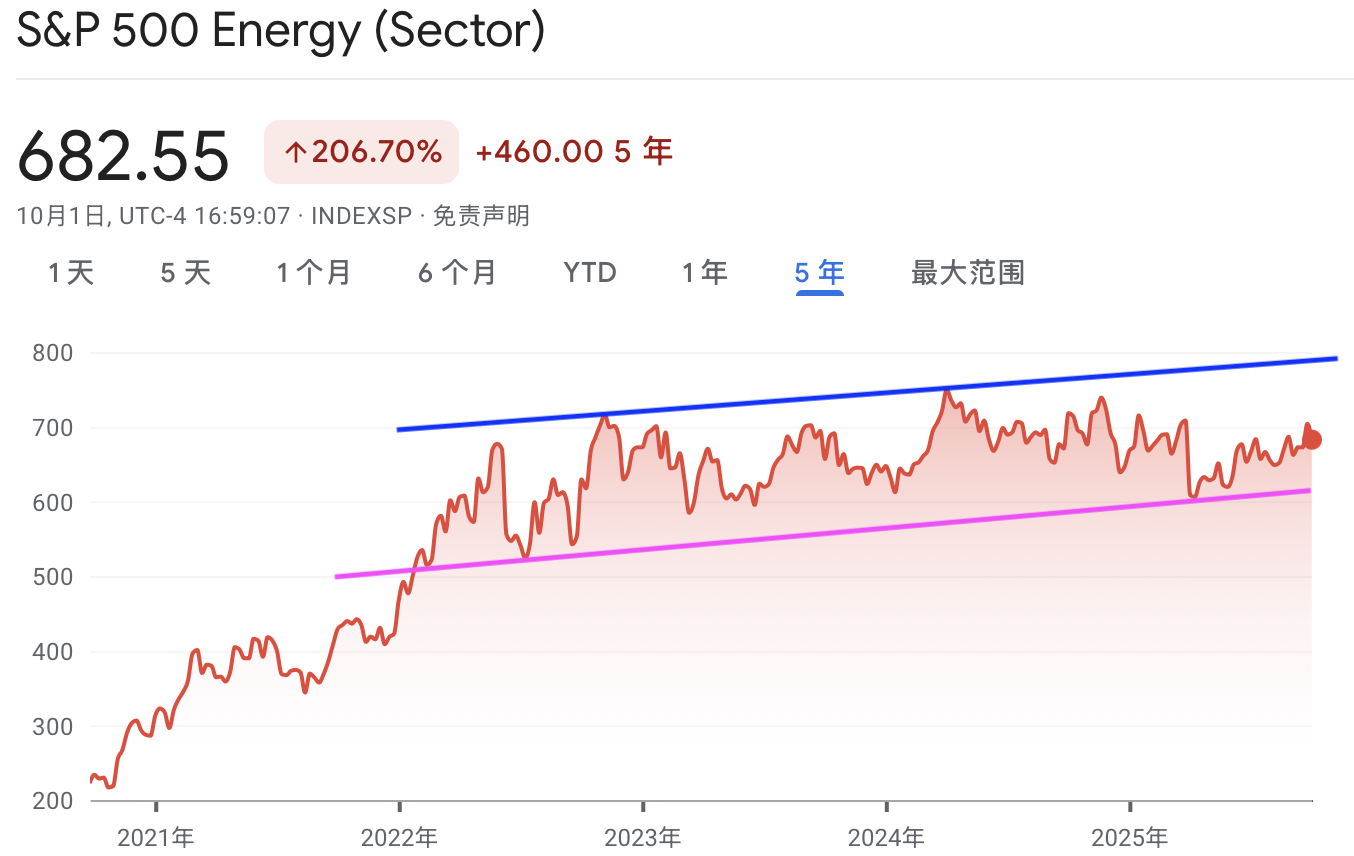This screenshot has width=1354, height=856.
Task: Open the 免责声明 disclaimer link
Action: click(482, 215)
